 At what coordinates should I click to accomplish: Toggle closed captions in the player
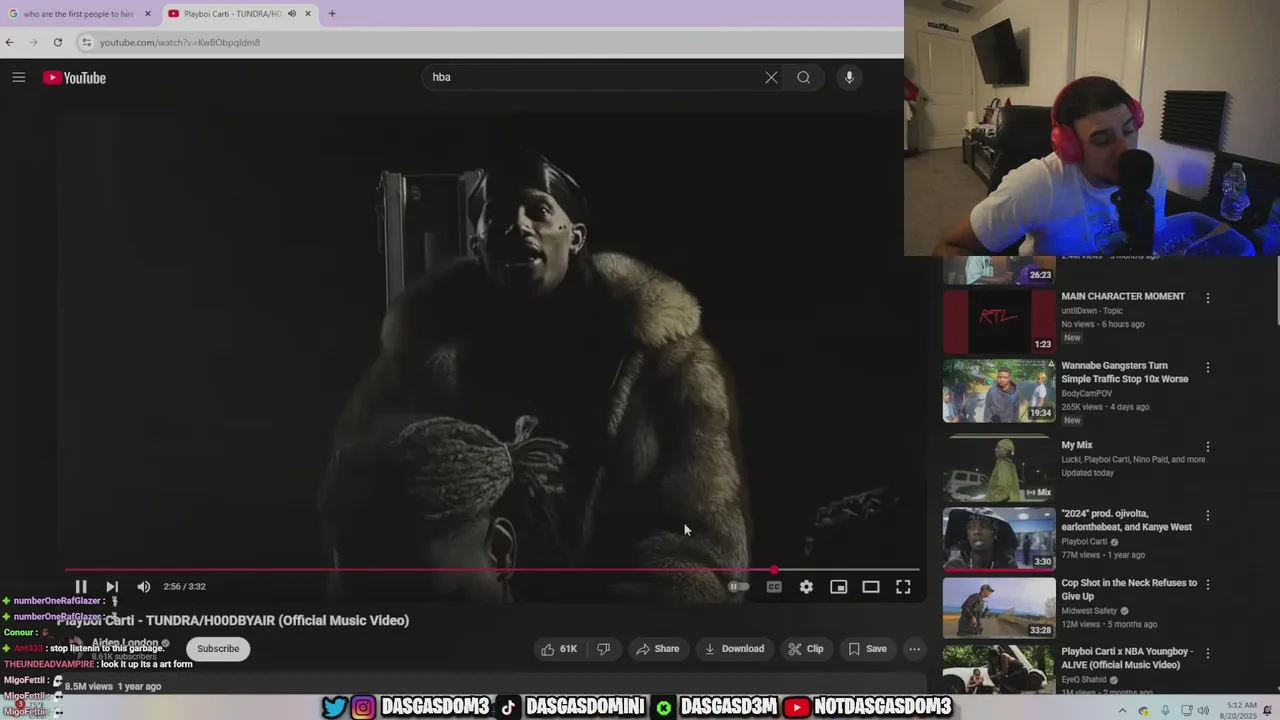click(774, 587)
